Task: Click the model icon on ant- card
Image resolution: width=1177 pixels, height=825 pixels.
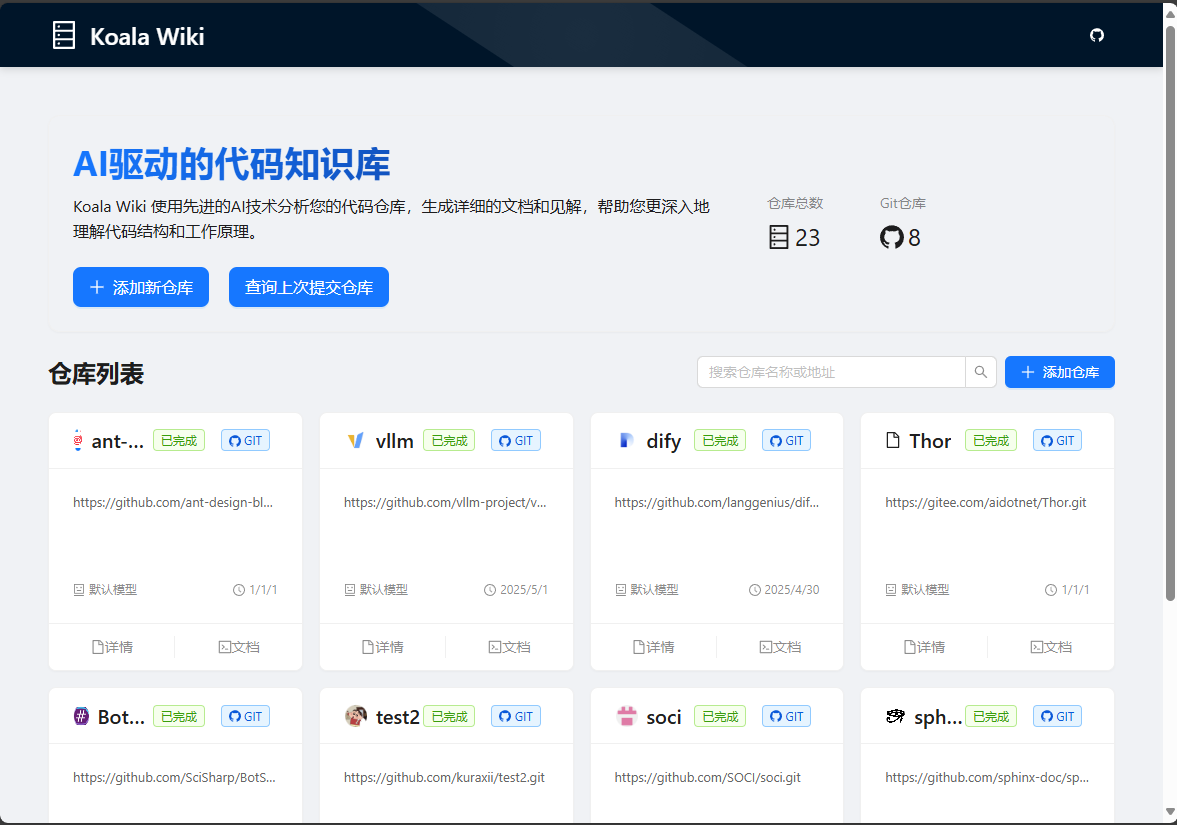Action: click(x=79, y=590)
